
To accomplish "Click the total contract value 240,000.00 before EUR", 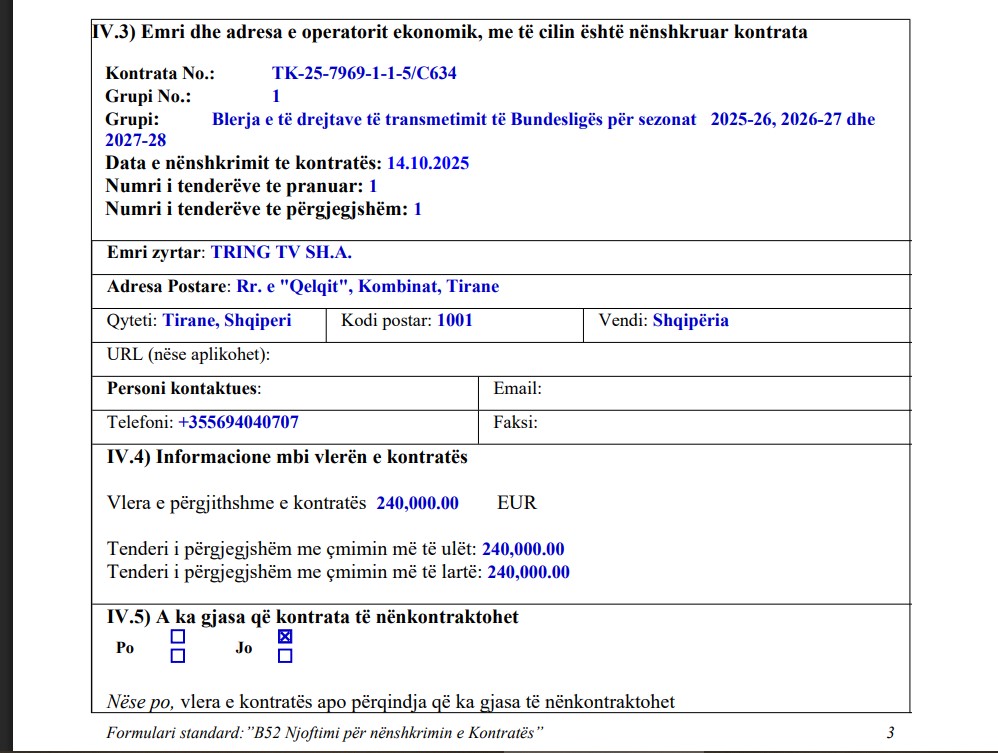I will [x=417, y=503].
